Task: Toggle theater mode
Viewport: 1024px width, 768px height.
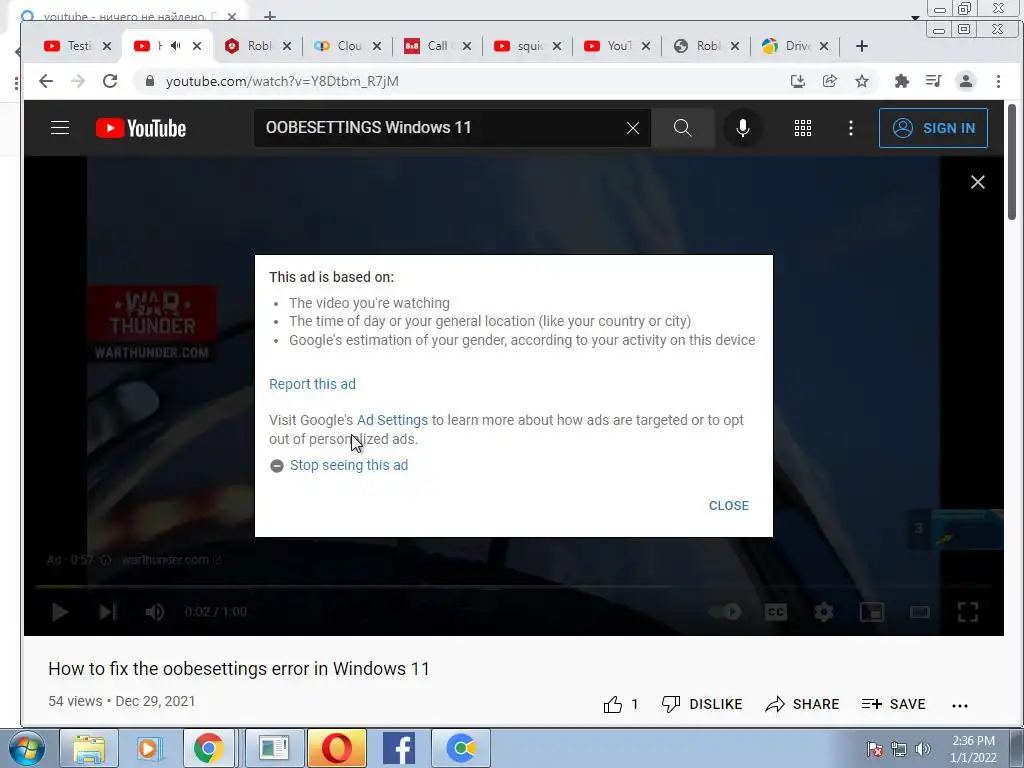Action: click(920, 612)
